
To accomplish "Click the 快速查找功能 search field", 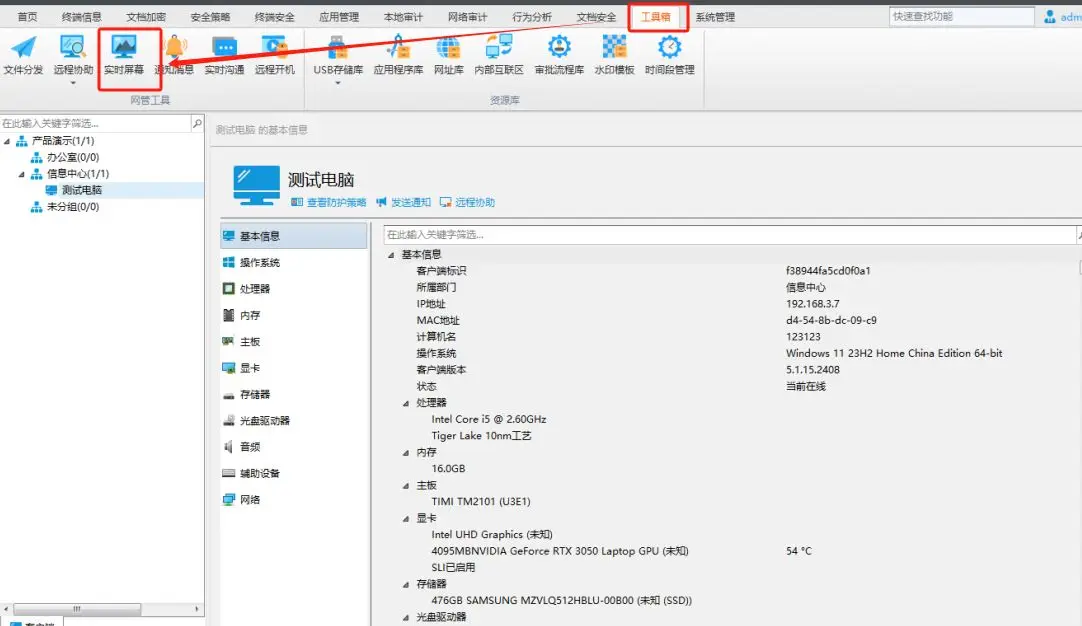I will pos(961,16).
